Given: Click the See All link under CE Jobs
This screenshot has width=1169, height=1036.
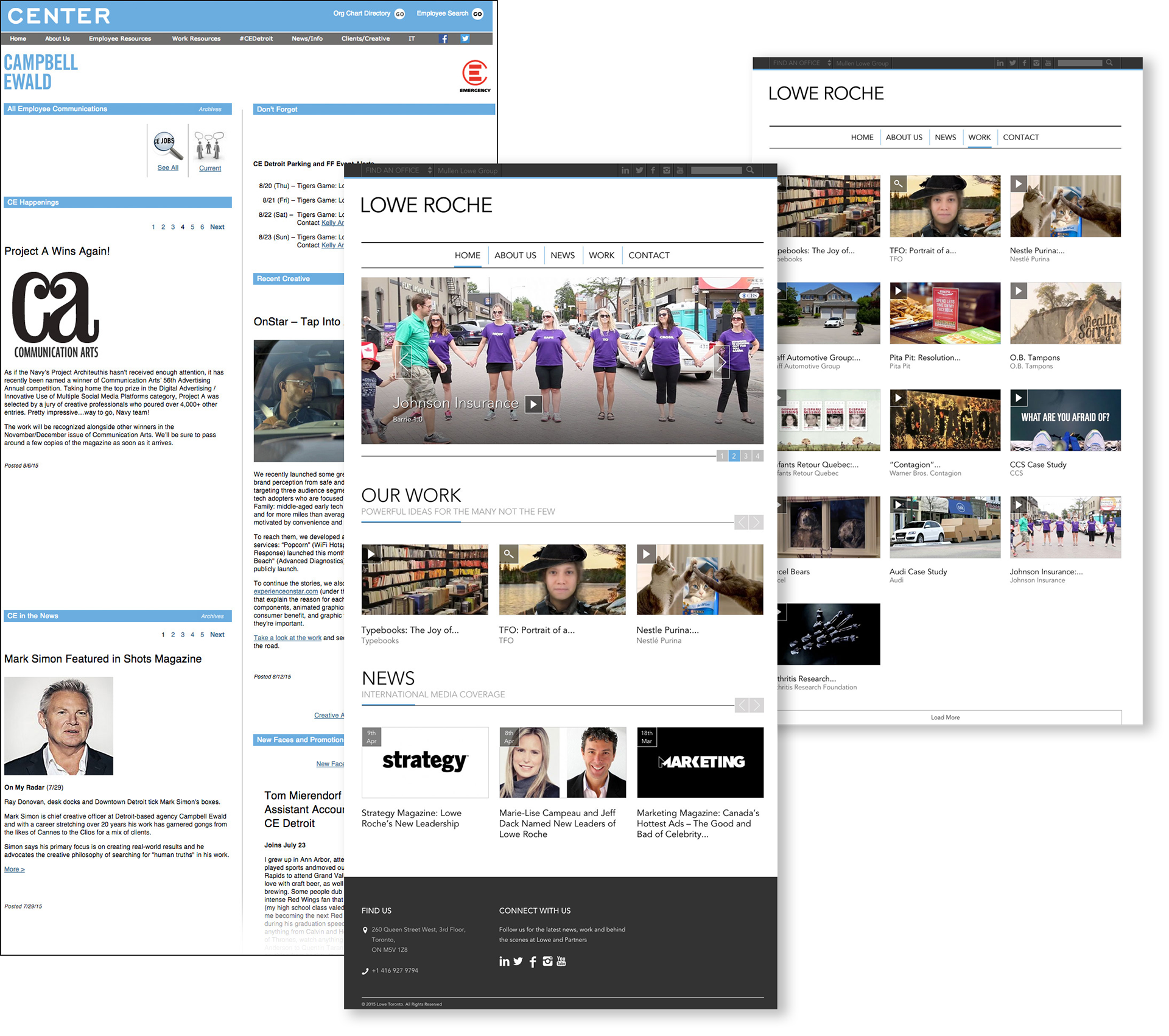Looking at the screenshot, I should click(x=168, y=168).
